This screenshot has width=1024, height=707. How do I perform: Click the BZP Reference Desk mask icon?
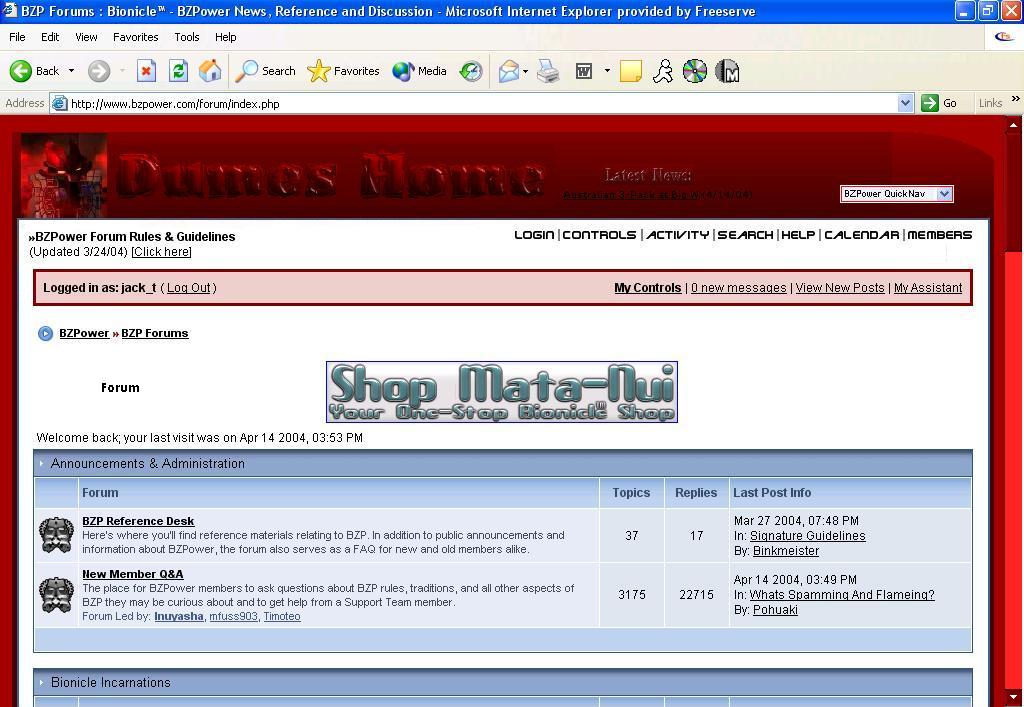coord(57,535)
